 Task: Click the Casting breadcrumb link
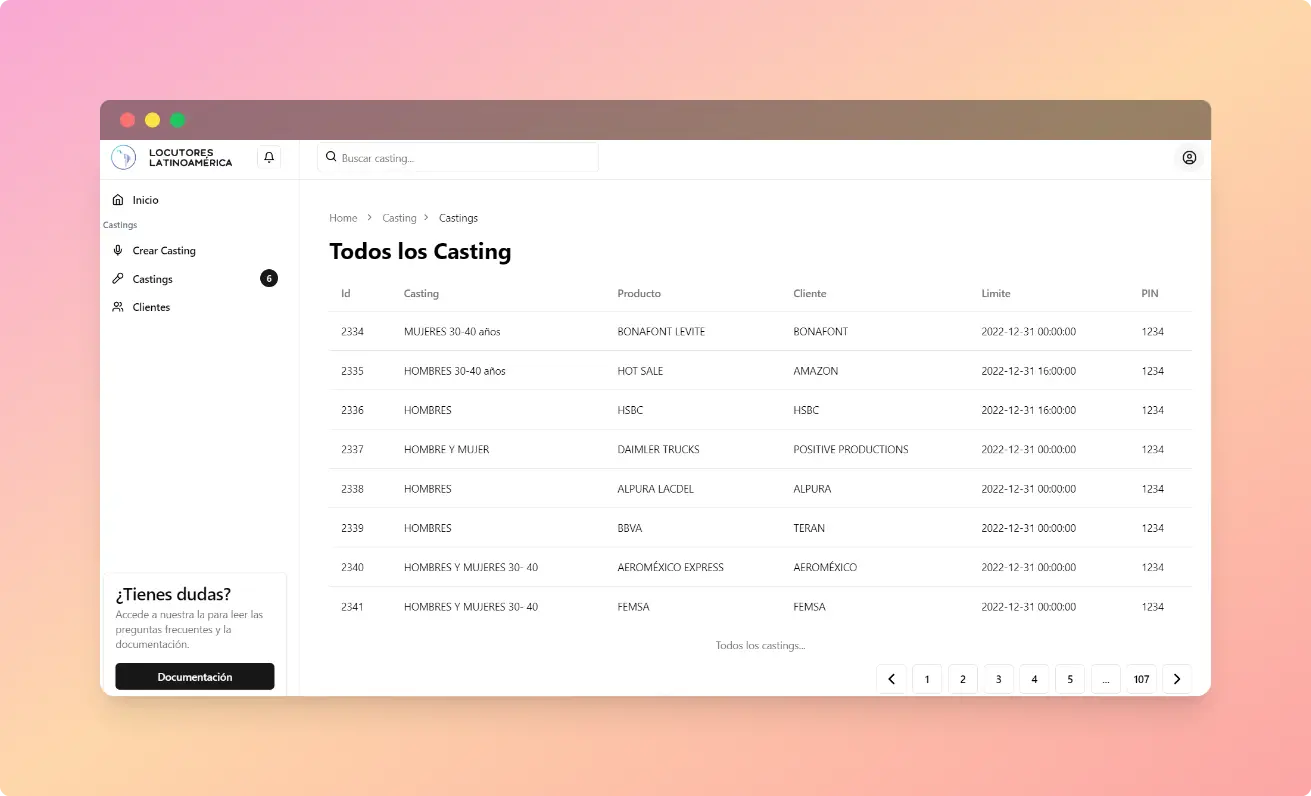point(399,218)
